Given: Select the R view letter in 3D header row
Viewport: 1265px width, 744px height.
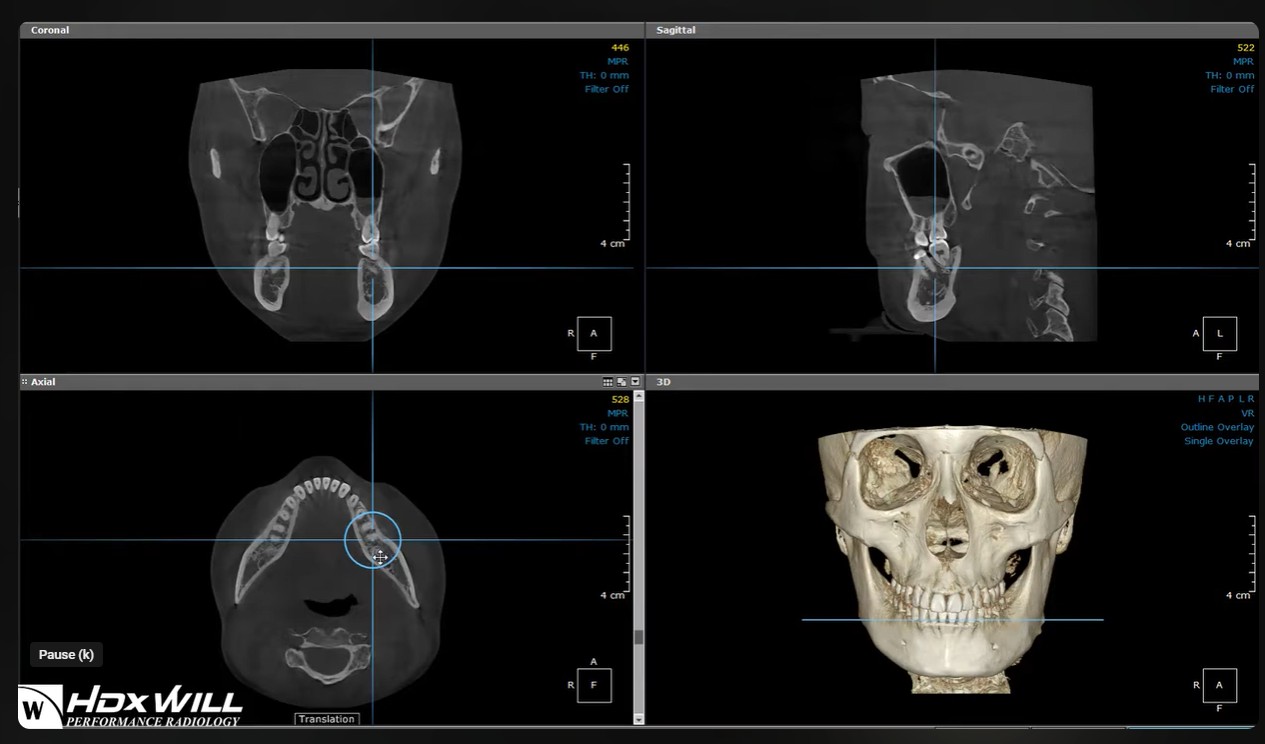Looking at the screenshot, I should point(1250,399).
